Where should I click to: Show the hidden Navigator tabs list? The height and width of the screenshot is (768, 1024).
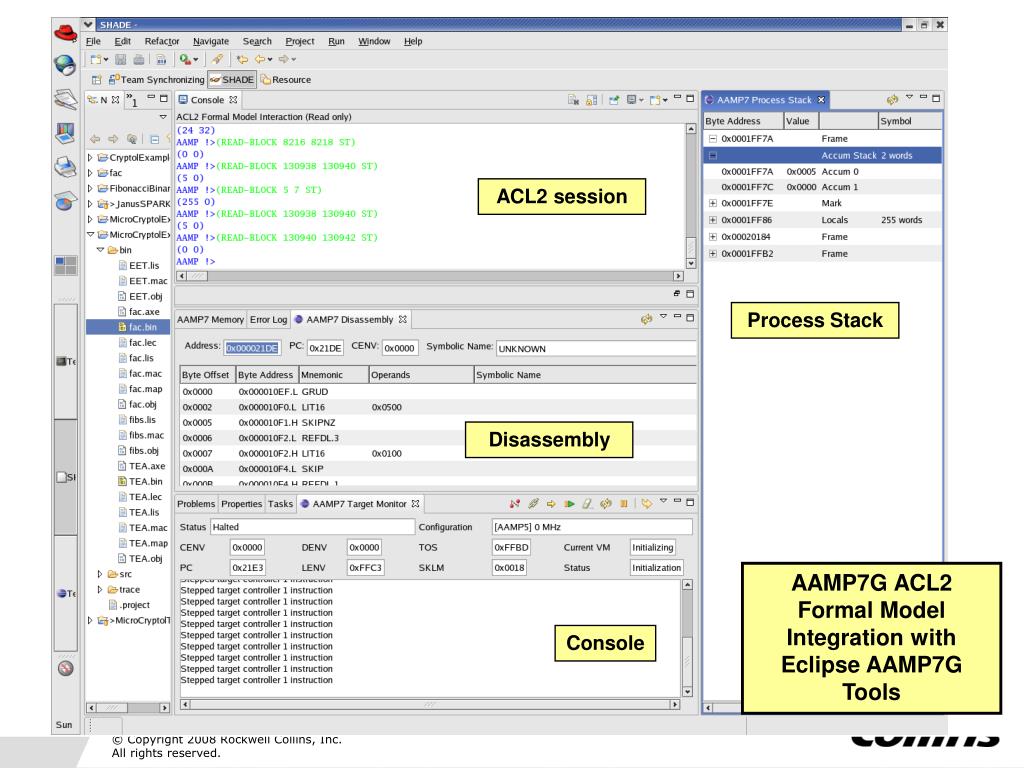point(131,100)
